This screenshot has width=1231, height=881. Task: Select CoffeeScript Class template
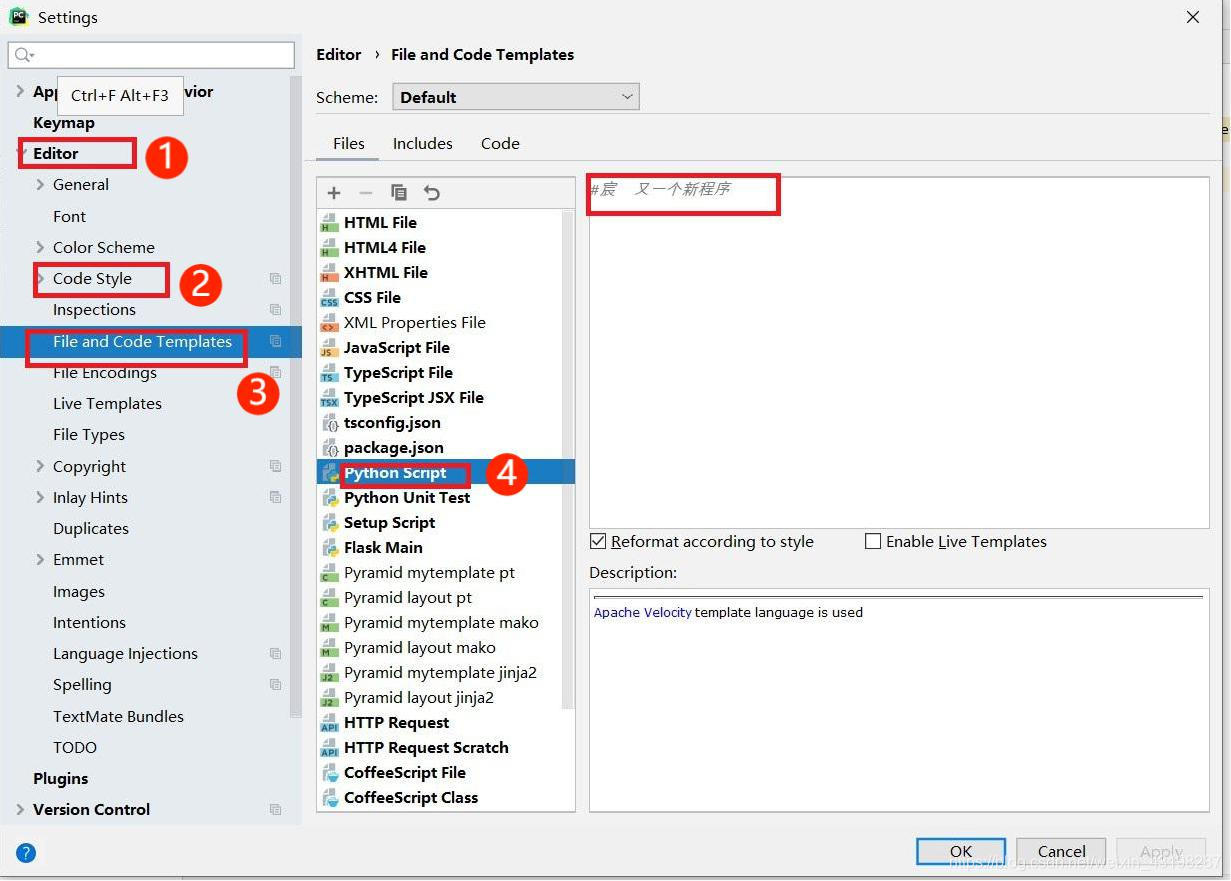coord(411,798)
